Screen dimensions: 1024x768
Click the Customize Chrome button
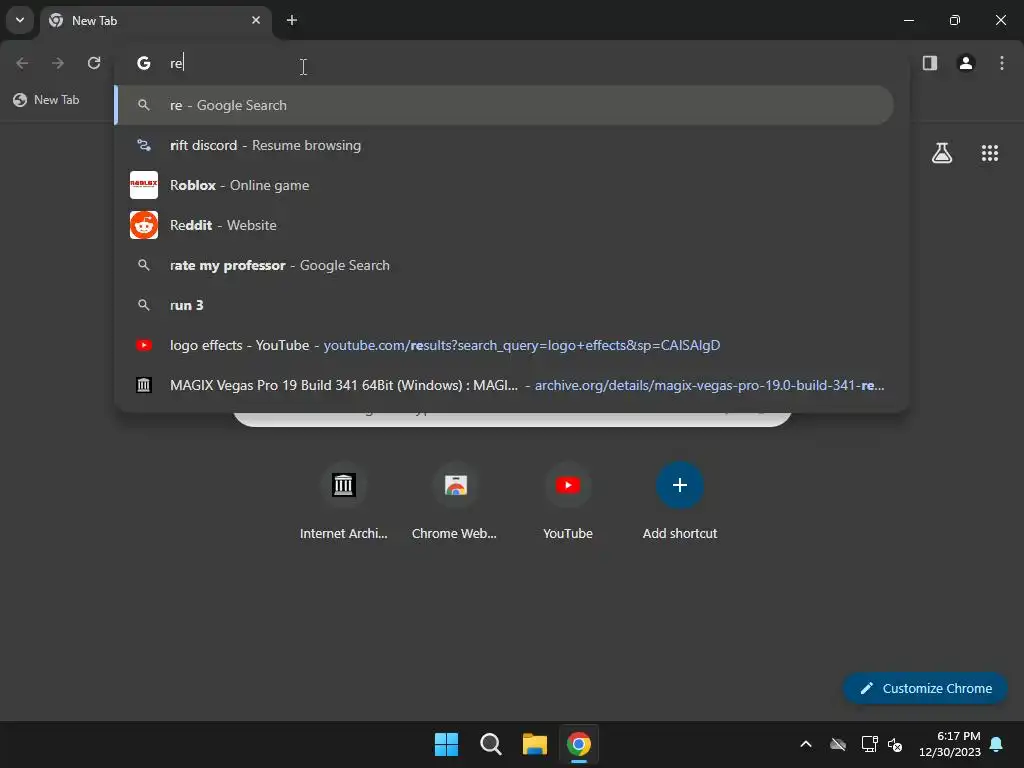(x=925, y=688)
